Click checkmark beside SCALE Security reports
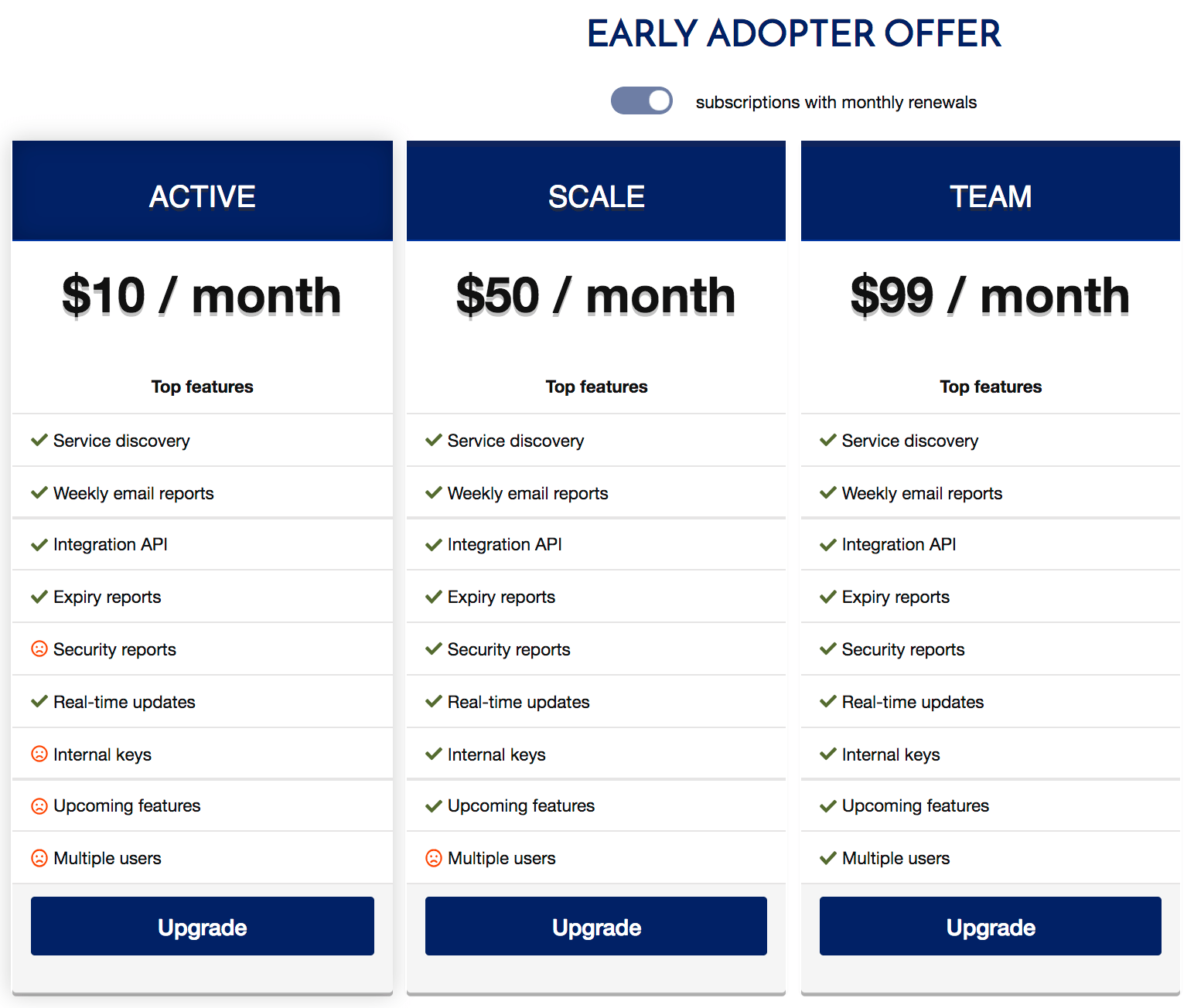The width and height of the screenshot is (1194, 1008). coord(434,649)
